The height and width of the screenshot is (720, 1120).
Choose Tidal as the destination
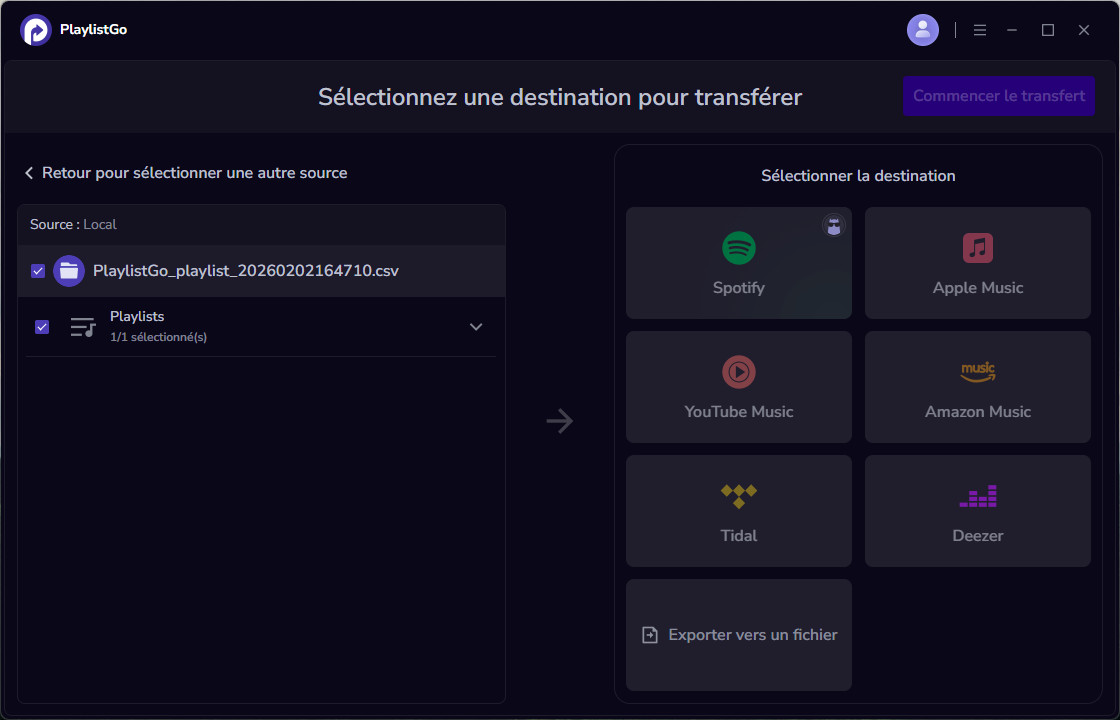pos(738,511)
